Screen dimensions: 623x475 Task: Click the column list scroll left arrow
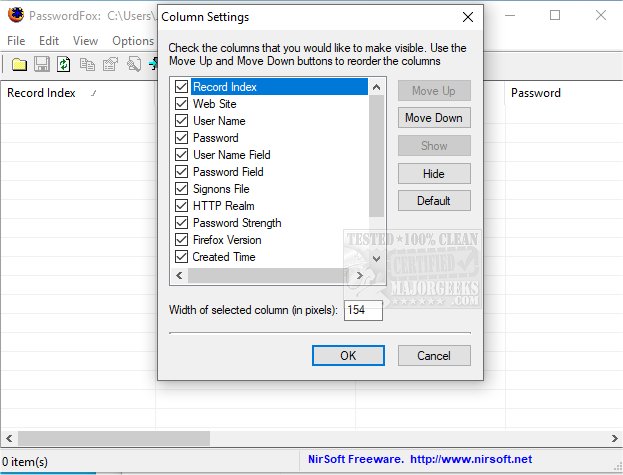[x=179, y=275]
